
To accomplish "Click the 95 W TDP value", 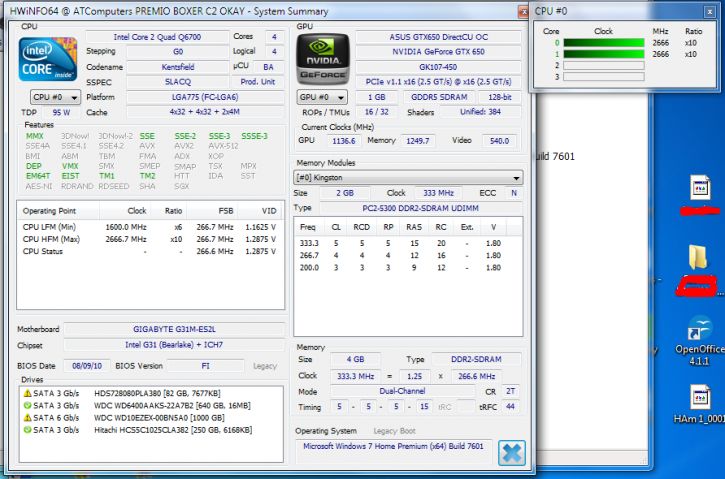I will [x=61, y=112].
